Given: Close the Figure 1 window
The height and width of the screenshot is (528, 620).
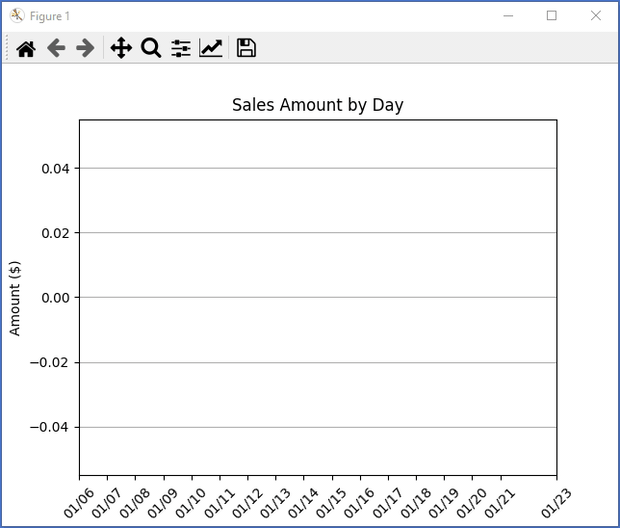Looking at the screenshot, I should pos(596,16).
